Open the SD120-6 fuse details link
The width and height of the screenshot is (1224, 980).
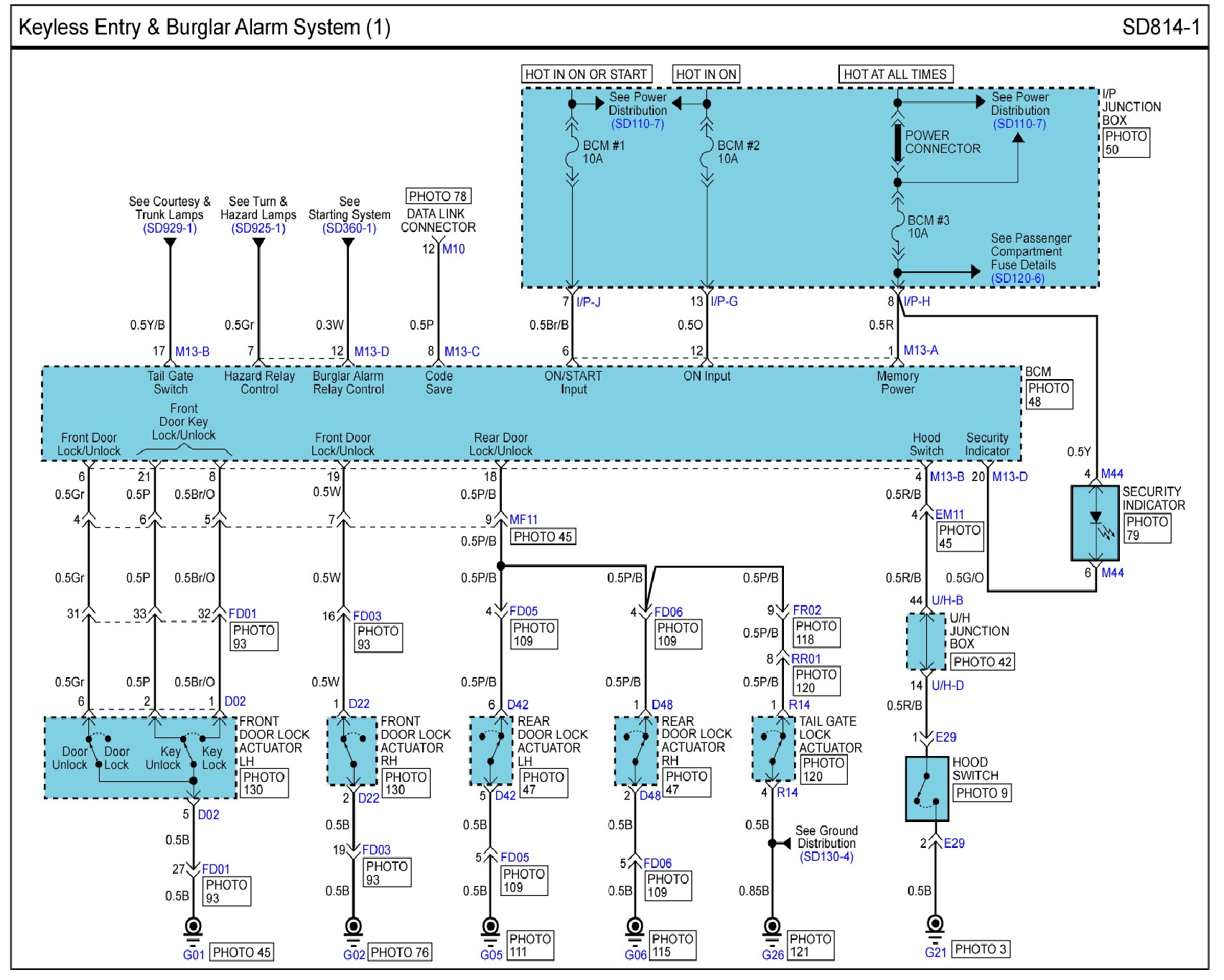[x=1017, y=279]
